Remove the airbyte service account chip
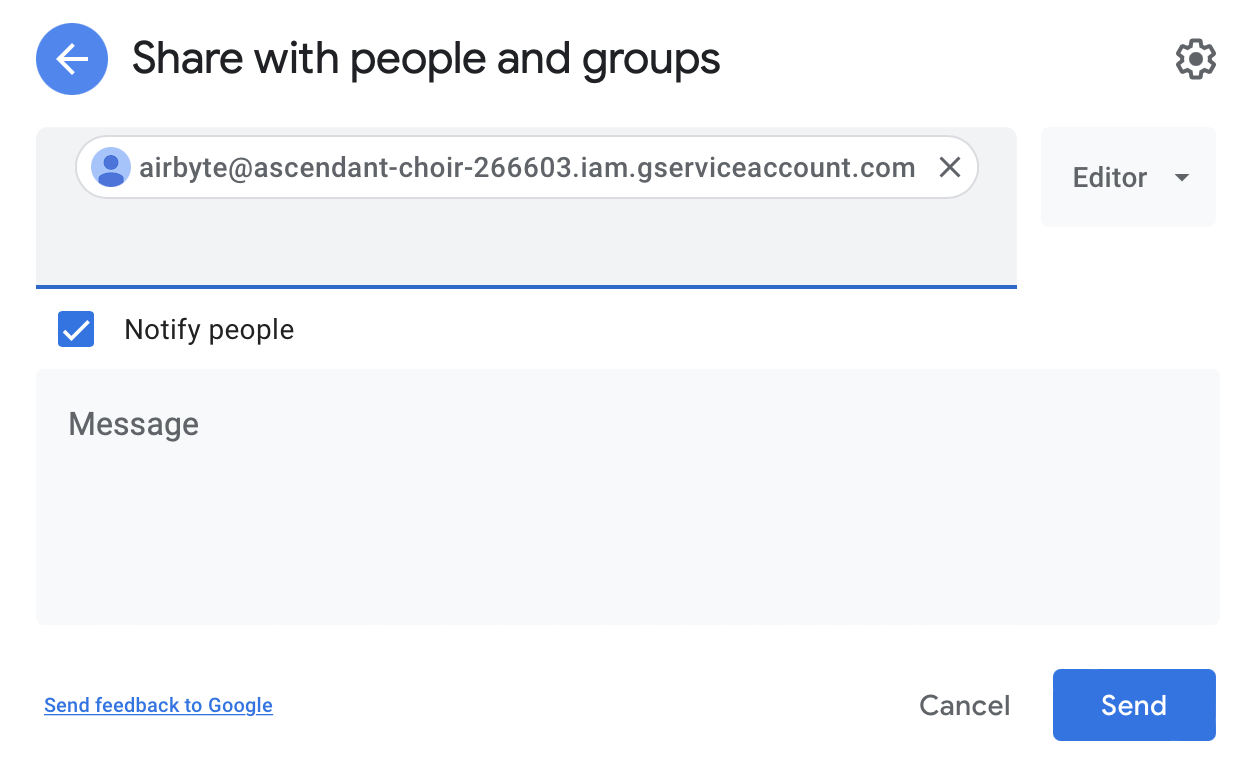This screenshot has width=1252, height=760. click(x=950, y=167)
